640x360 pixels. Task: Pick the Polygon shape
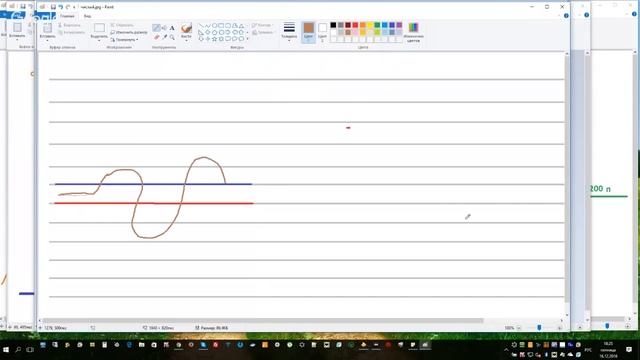coord(235,26)
